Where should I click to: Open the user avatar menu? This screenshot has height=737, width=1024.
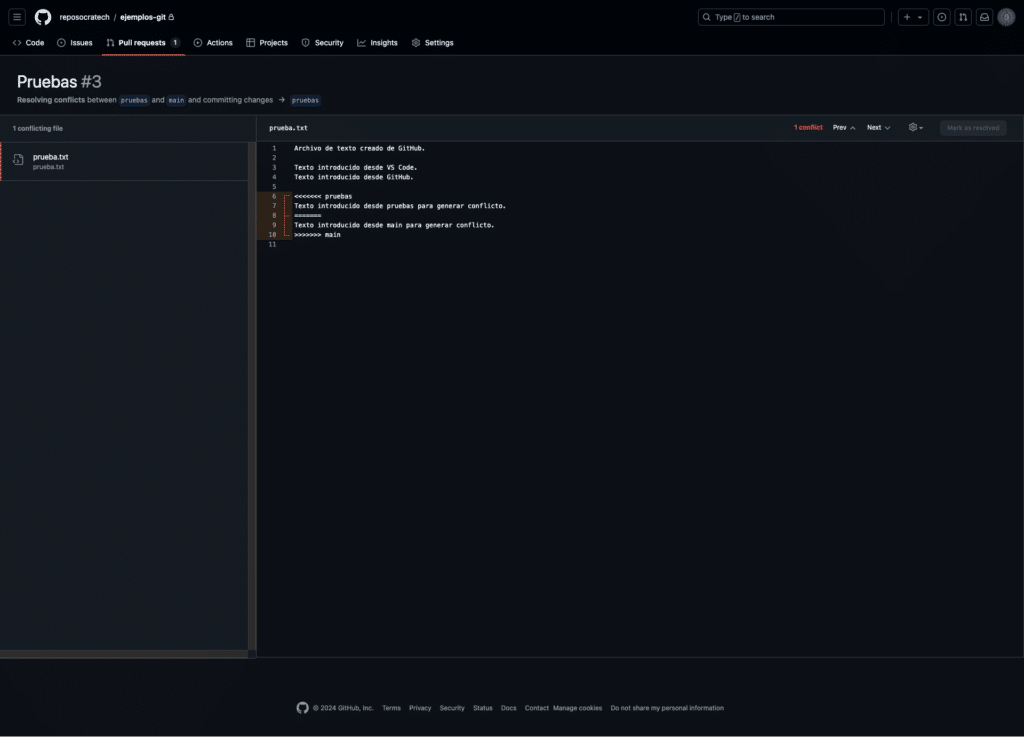[x=1006, y=17]
